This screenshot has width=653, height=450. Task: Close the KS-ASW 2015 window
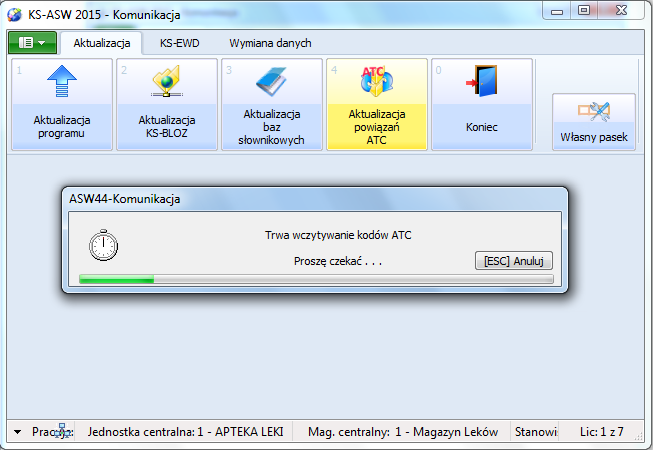(621, 10)
